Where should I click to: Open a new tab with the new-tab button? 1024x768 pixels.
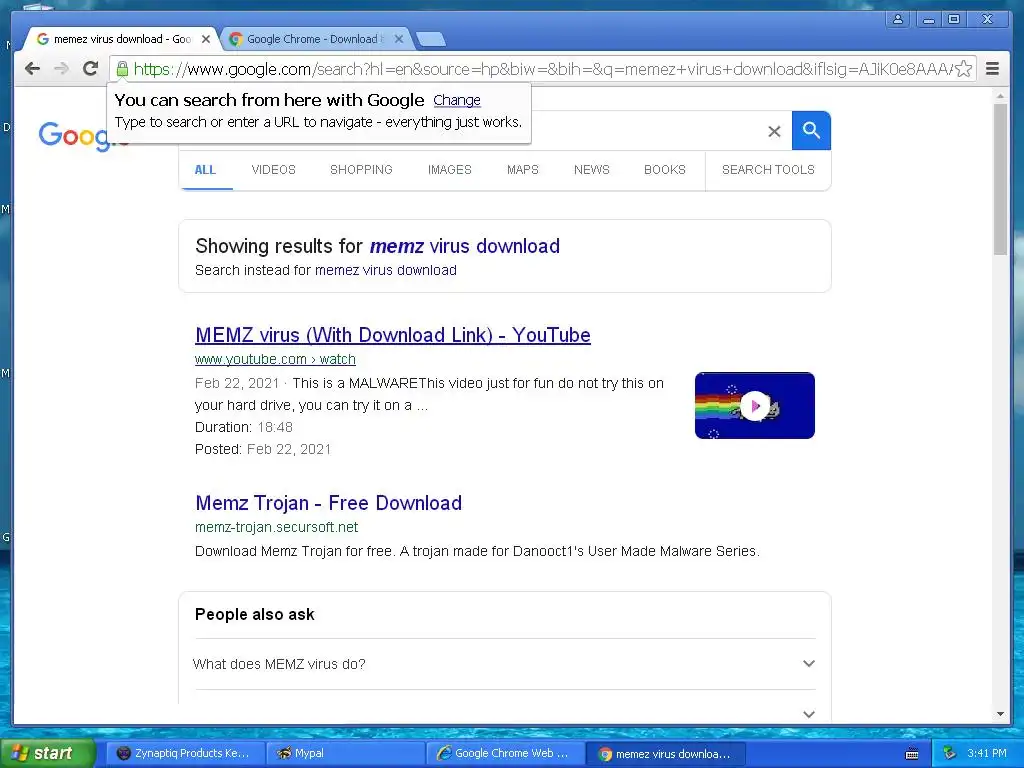coord(430,40)
